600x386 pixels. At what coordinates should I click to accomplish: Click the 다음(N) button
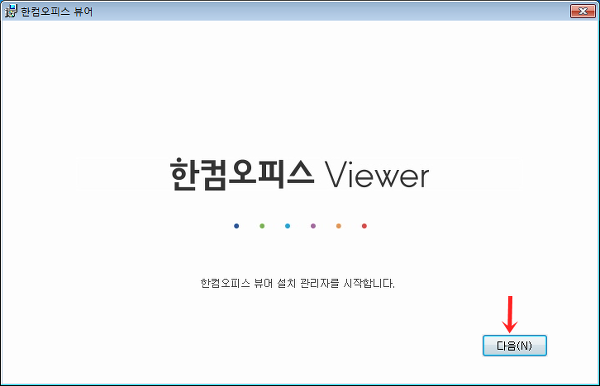514,345
